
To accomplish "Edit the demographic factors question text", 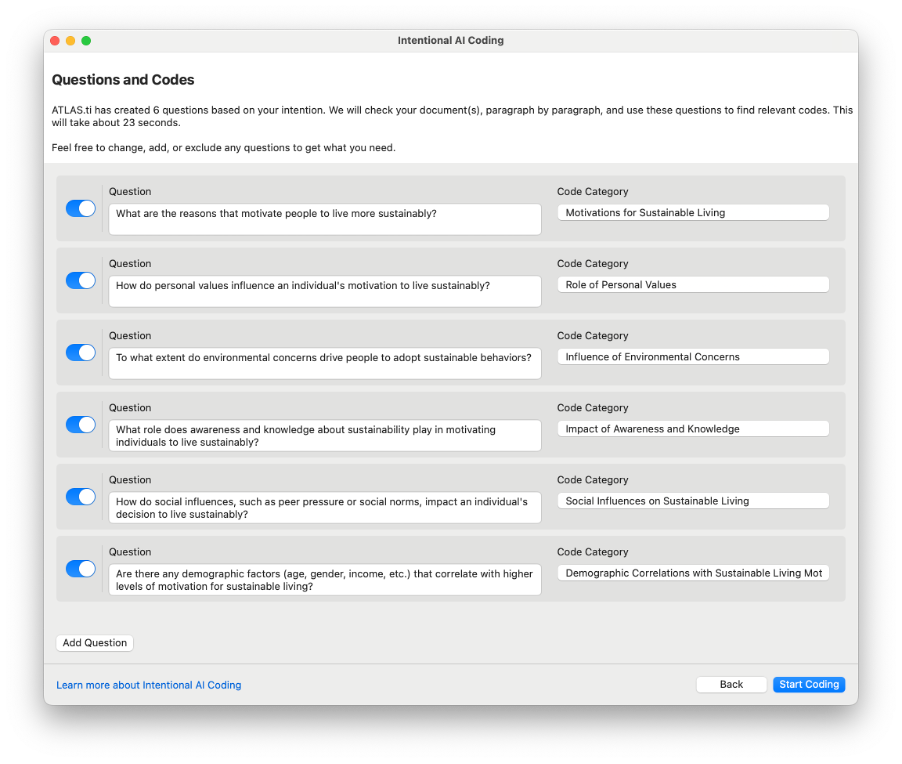I will pos(324,579).
